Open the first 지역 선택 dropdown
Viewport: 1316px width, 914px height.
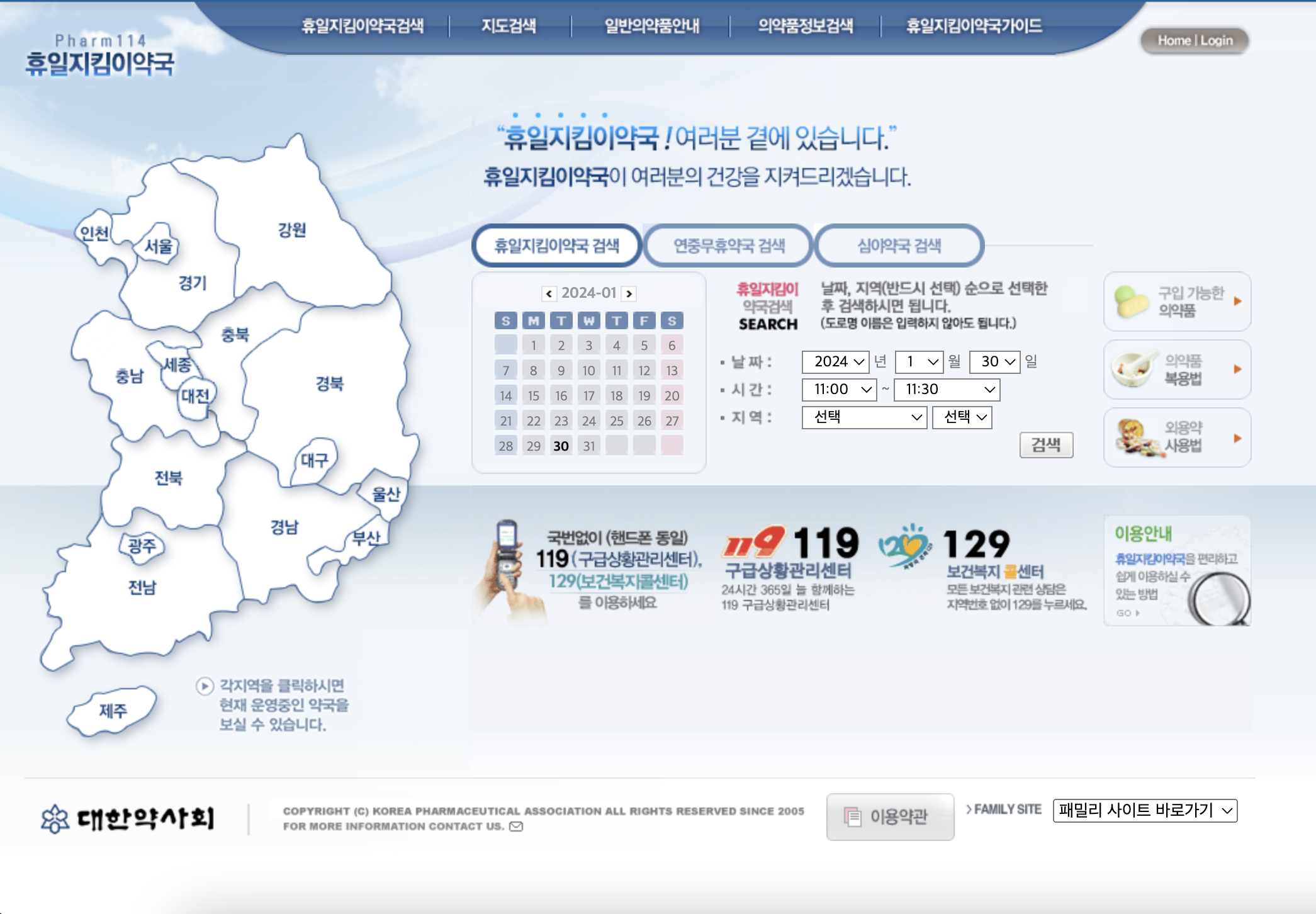(x=863, y=417)
